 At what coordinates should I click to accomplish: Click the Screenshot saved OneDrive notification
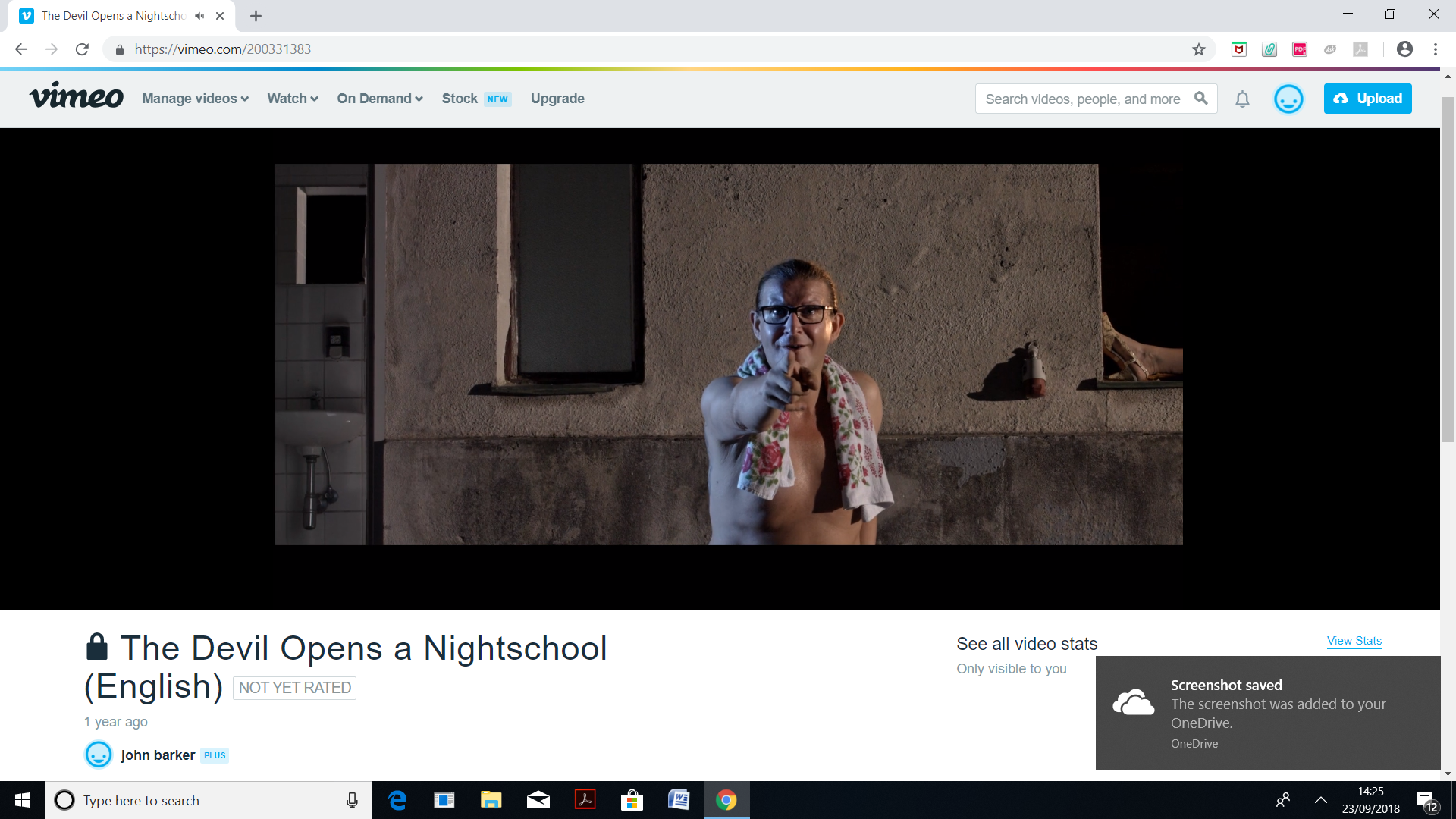(1268, 713)
